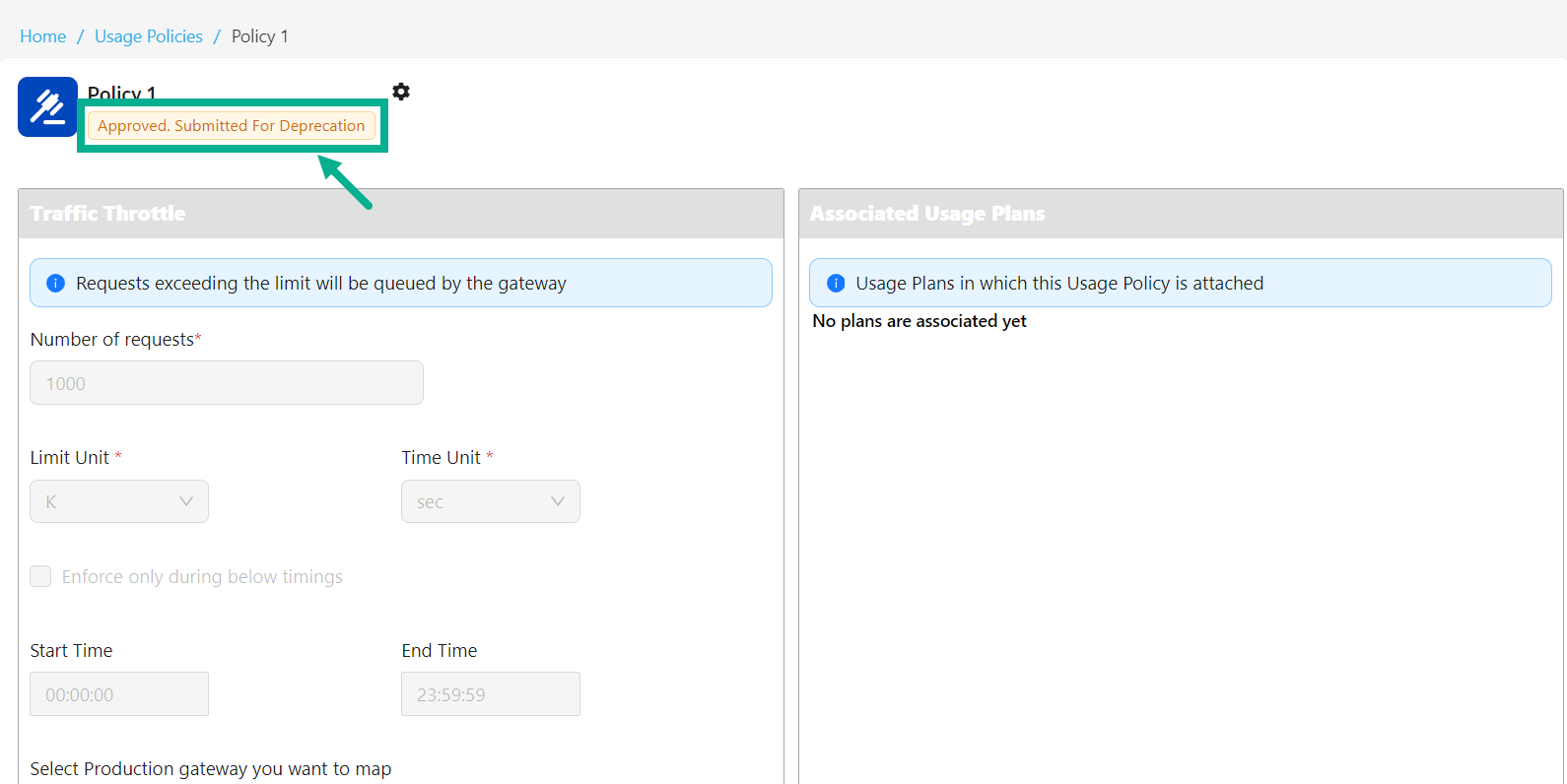
Task: Toggle the Enforce only during below timings checkbox
Action: click(x=40, y=576)
